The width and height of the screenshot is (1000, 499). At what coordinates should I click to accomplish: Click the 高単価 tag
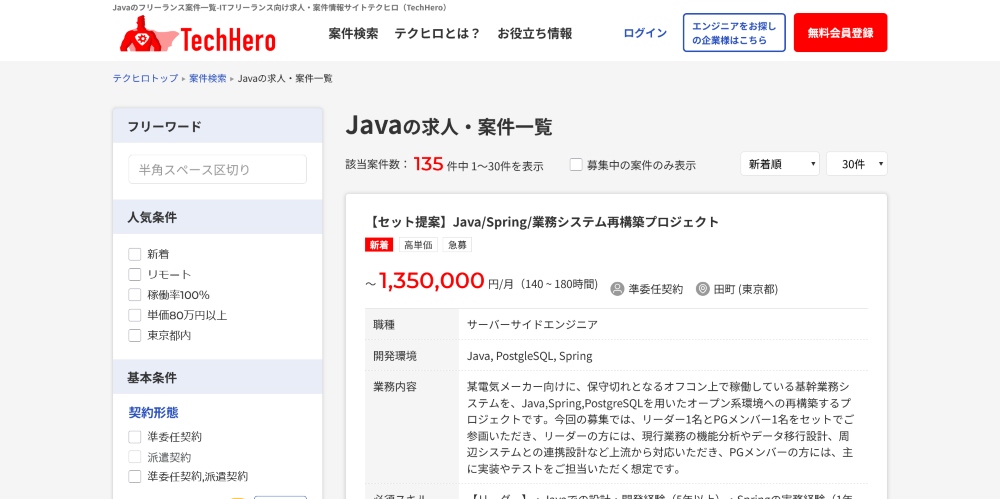click(418, 245)
